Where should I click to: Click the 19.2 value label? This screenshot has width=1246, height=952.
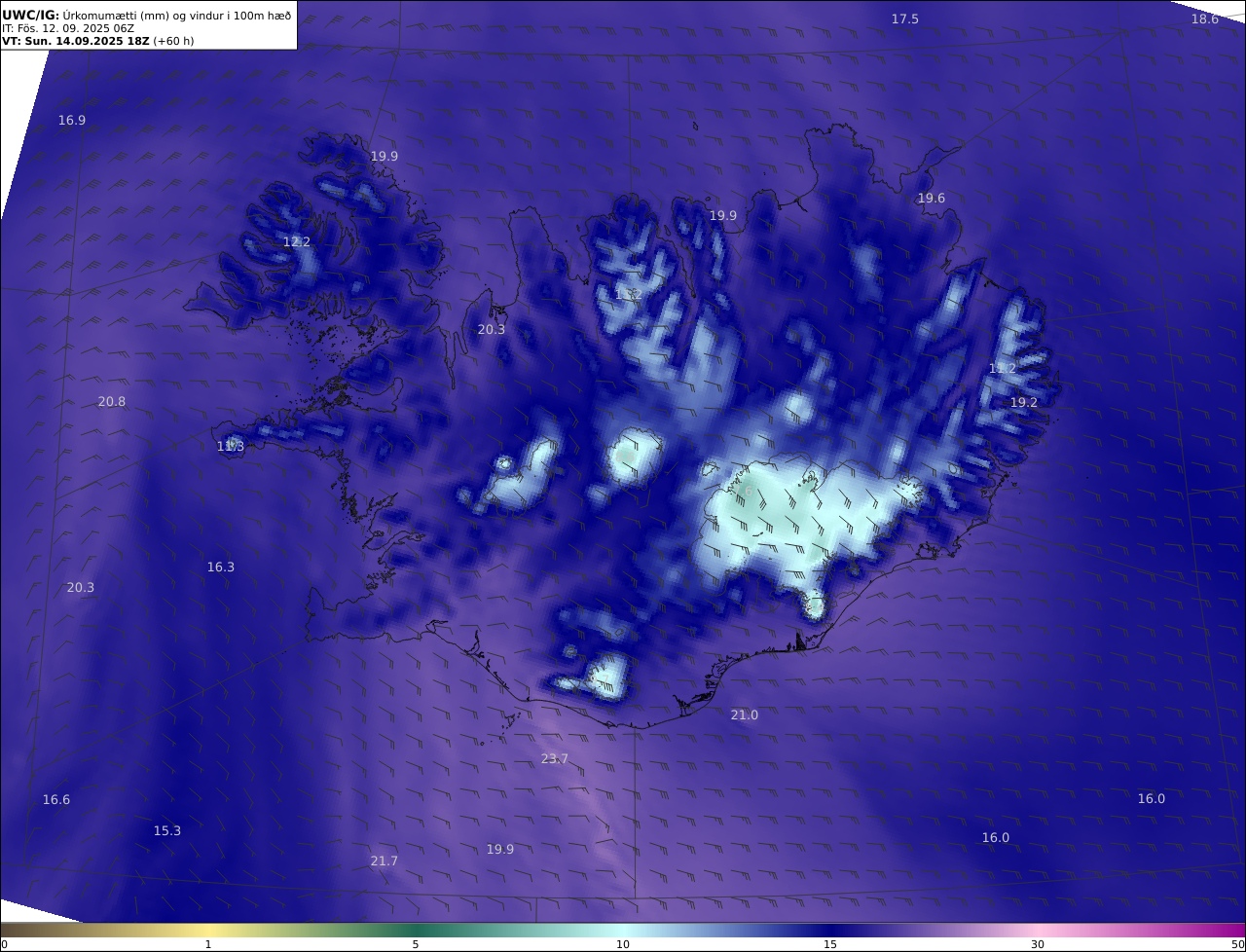click(1024, 402)
